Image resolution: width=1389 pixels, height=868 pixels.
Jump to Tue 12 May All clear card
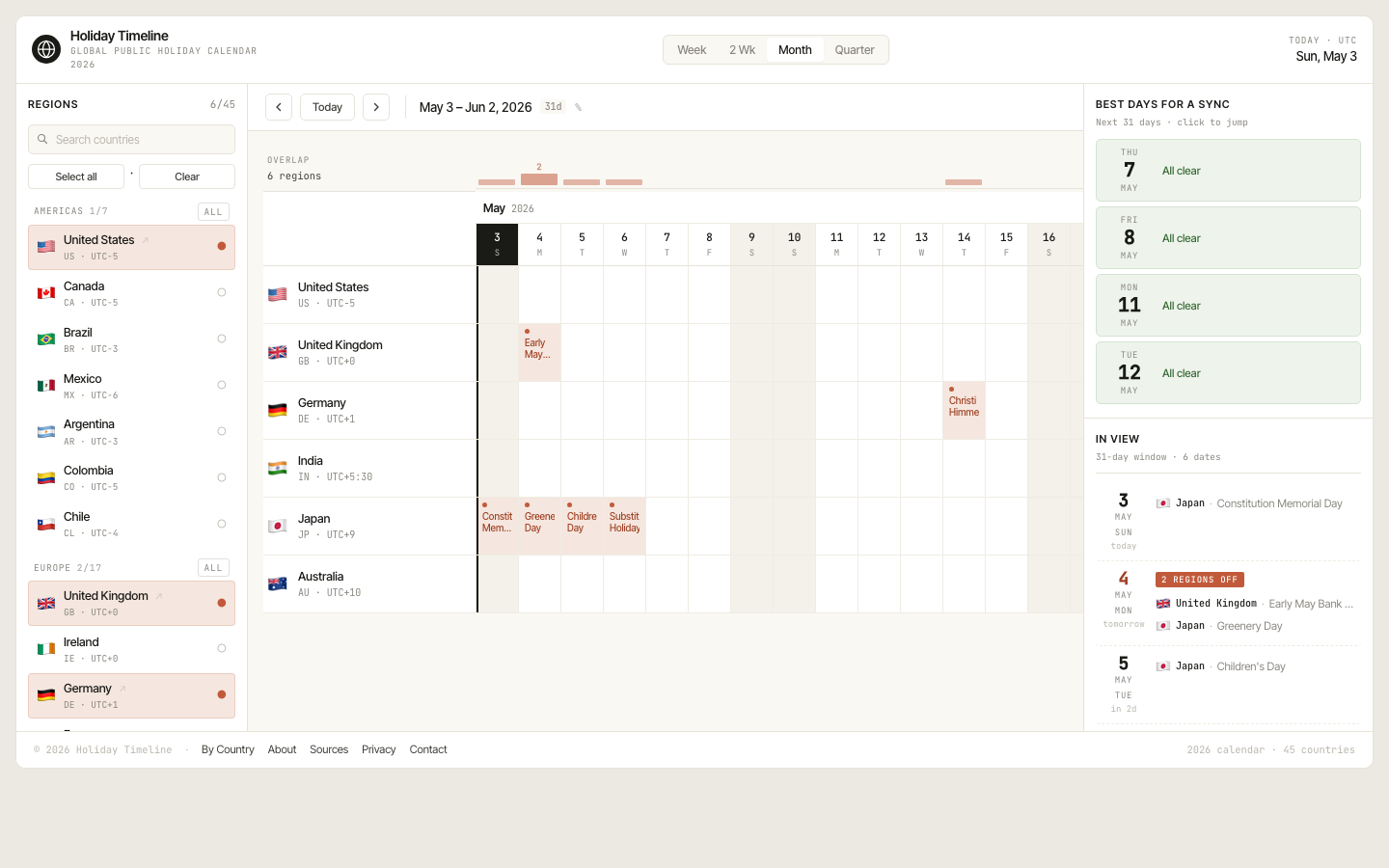[x=1228, y=373]
